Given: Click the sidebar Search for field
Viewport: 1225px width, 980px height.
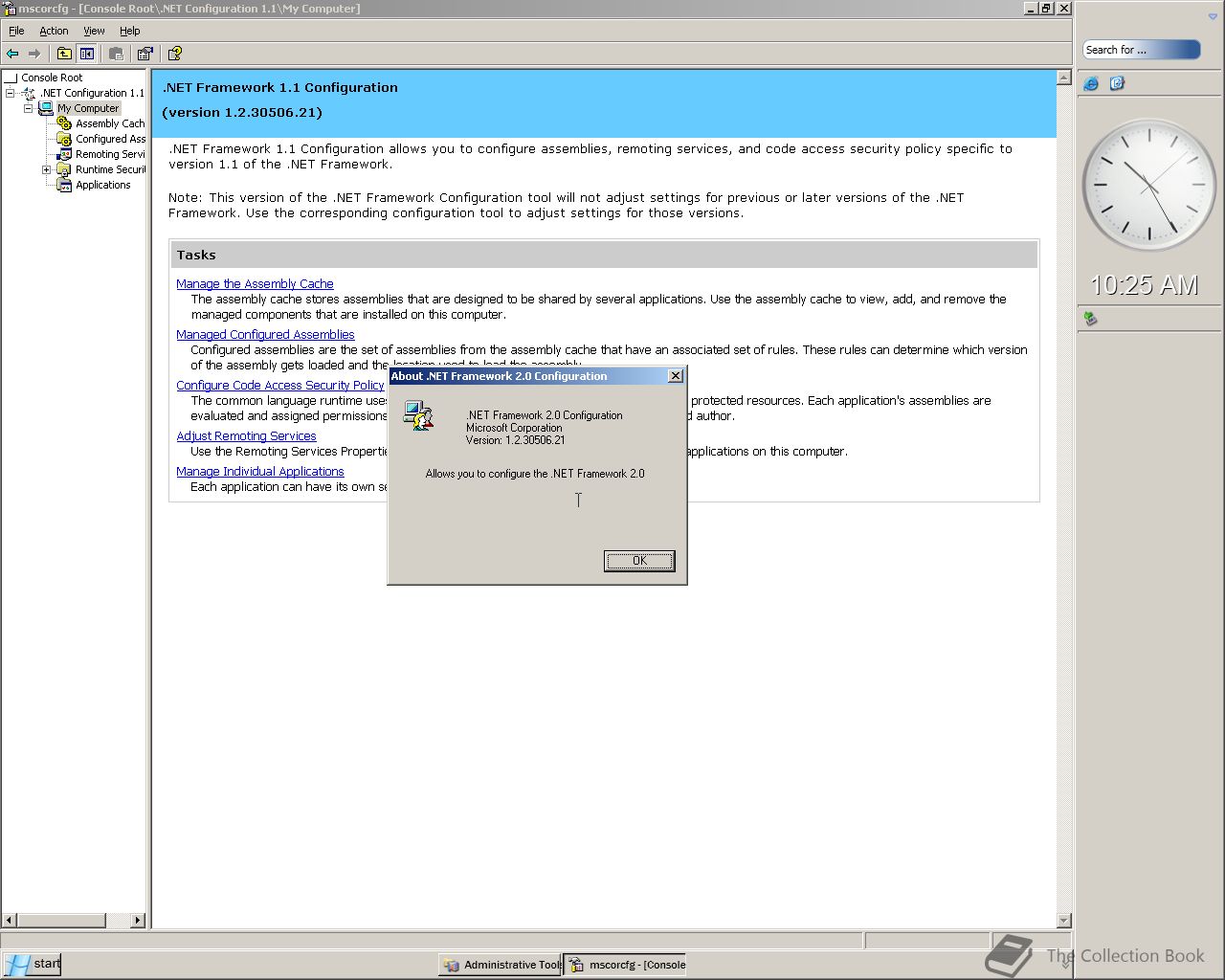Looking at the screenshot, I should (1141, 50).
